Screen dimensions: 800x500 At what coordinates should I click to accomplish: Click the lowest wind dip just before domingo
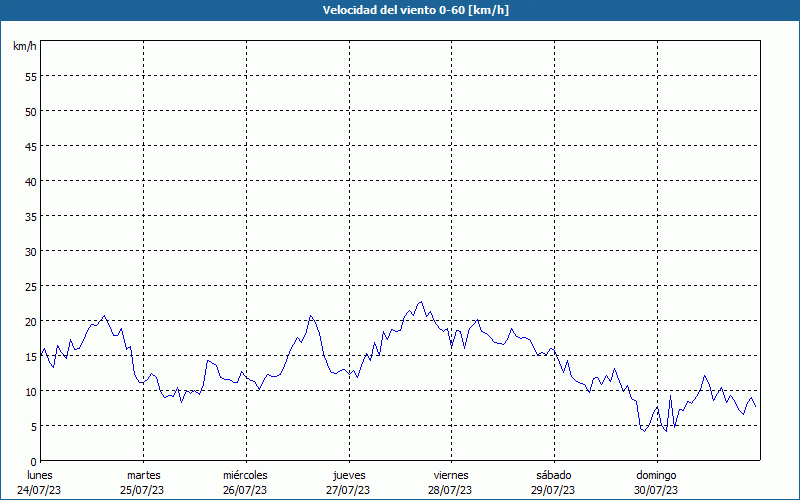(644, 431)
